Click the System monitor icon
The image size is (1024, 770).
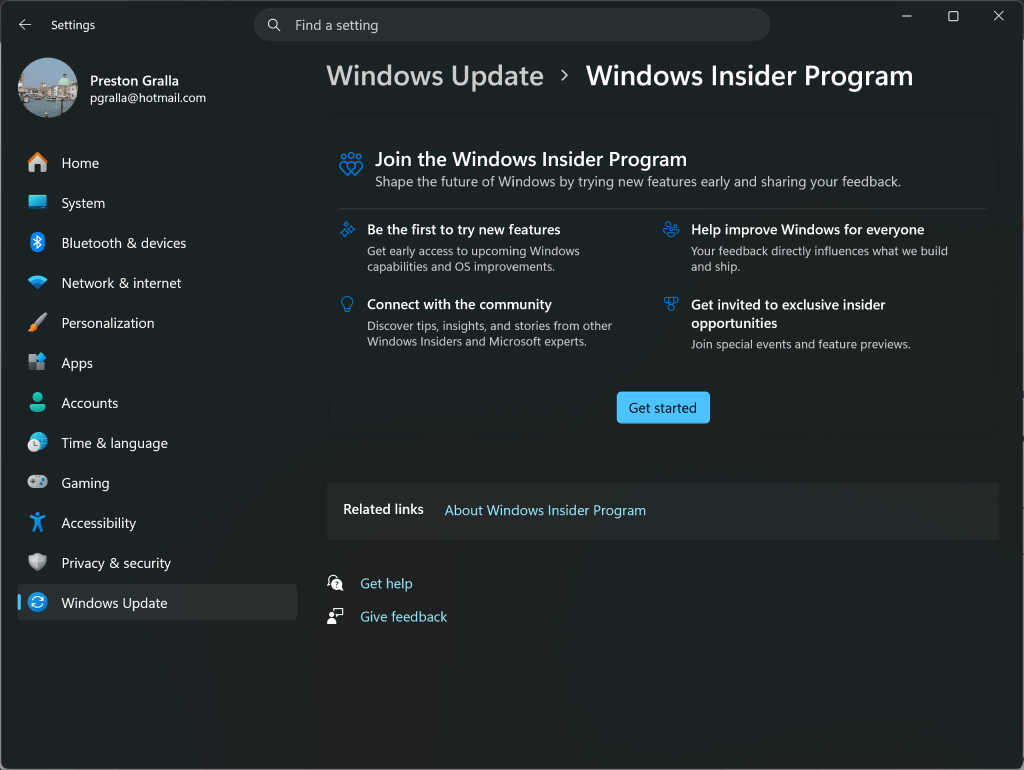(37, 202)
